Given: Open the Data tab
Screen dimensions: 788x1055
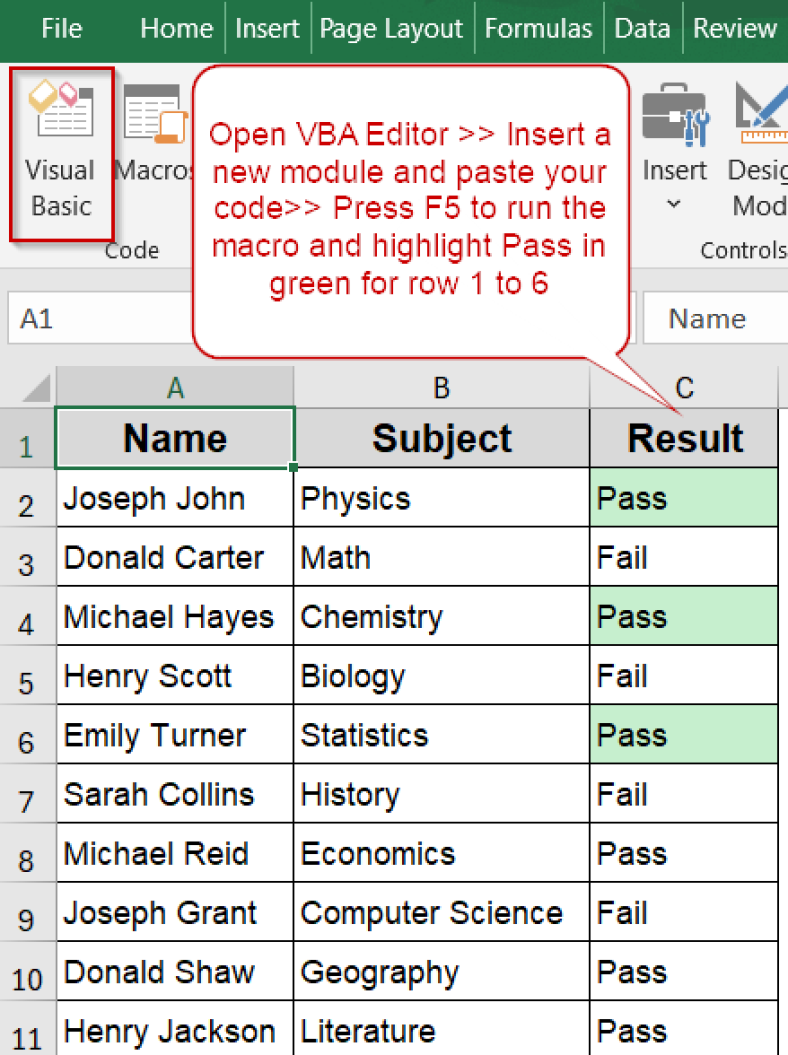Looking at the screenshot, I should point(642,29).
